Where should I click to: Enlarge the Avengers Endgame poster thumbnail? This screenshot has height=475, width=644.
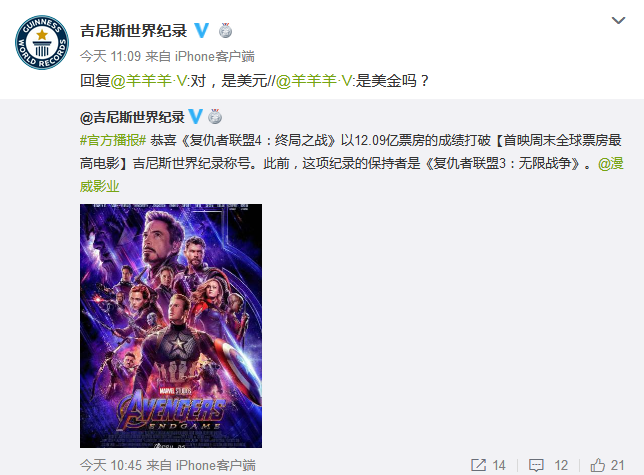pos(171,326)
